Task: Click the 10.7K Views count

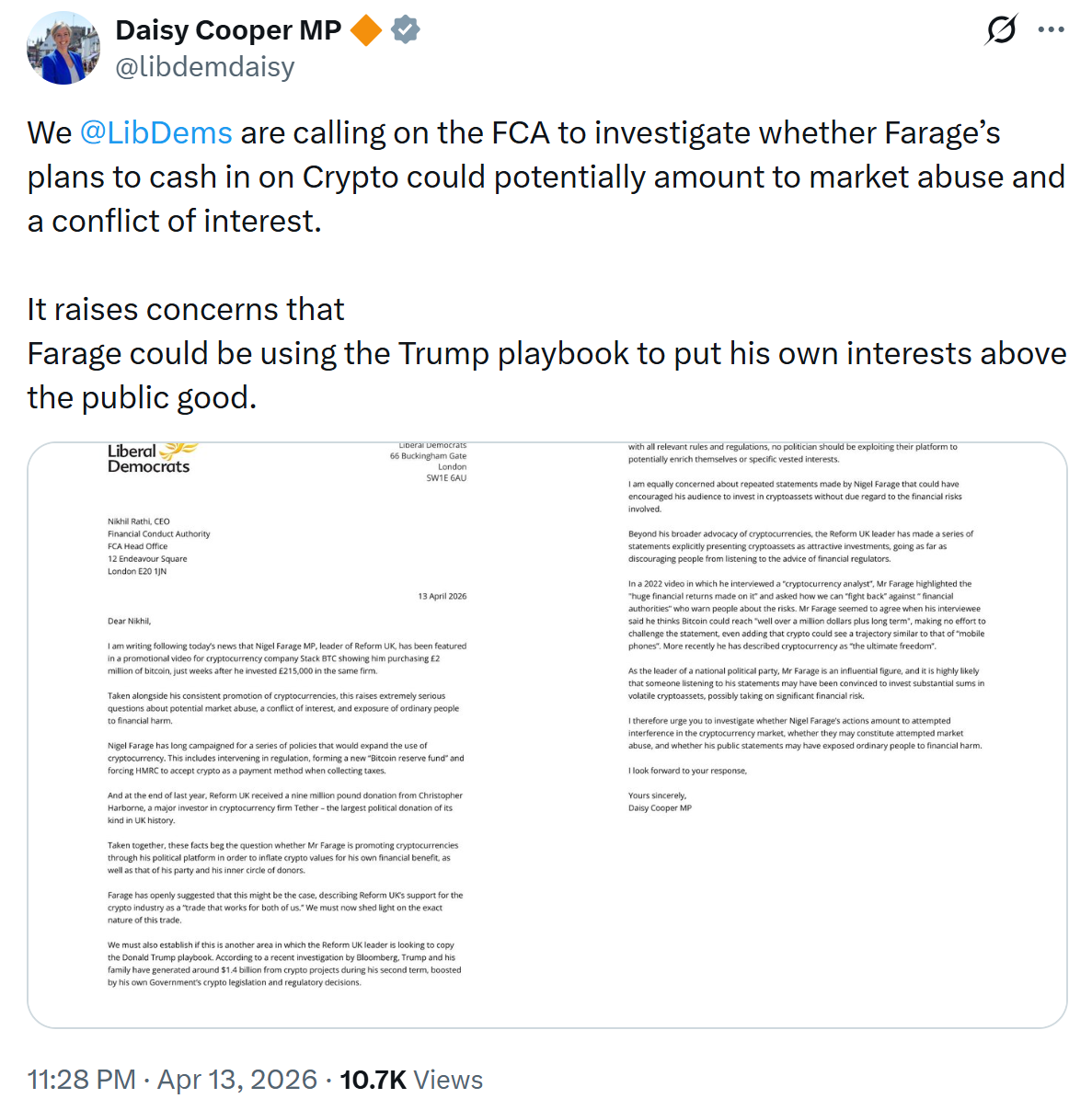Action: 411,1080
